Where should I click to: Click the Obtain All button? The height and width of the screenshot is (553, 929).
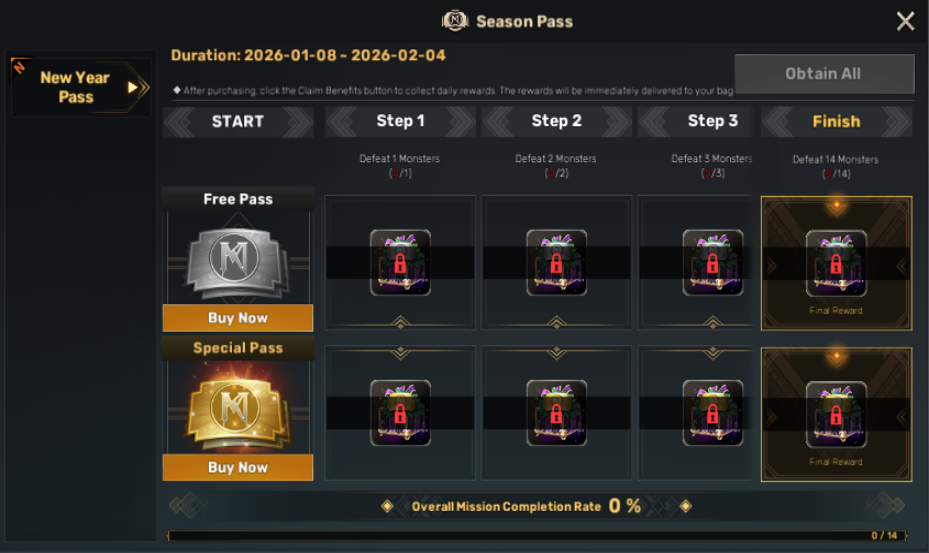tap(823, 73)
